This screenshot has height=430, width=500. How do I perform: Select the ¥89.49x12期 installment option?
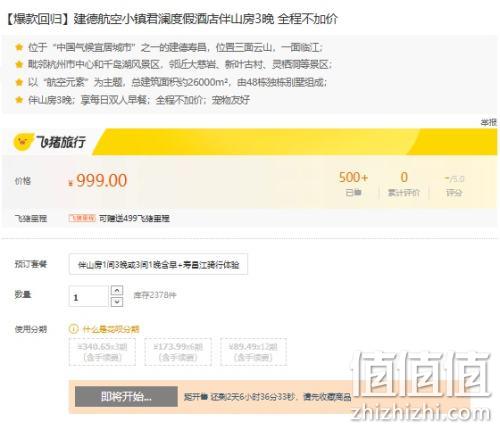[253, 352]
